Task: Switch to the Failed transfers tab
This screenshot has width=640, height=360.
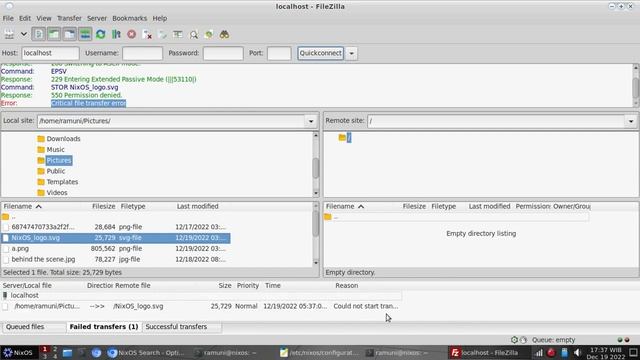Action: coord(104,327)
